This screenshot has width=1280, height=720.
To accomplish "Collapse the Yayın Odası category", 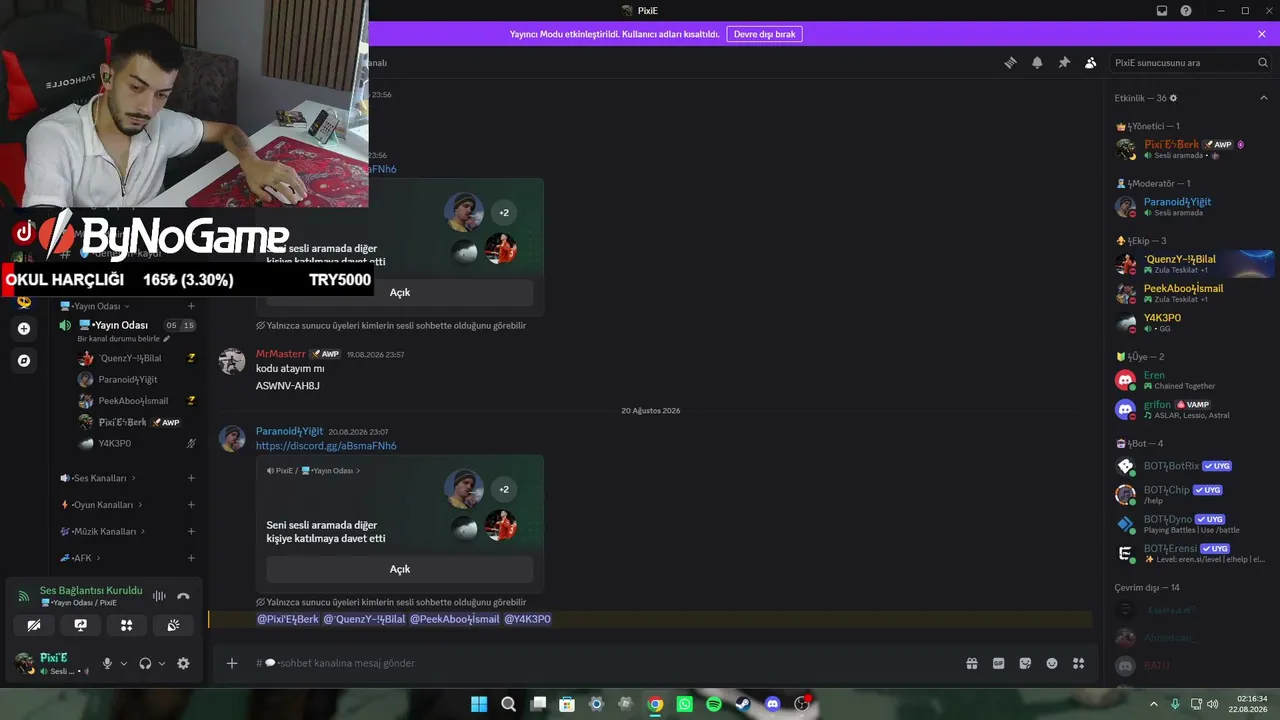I will [x=95, y=306].
